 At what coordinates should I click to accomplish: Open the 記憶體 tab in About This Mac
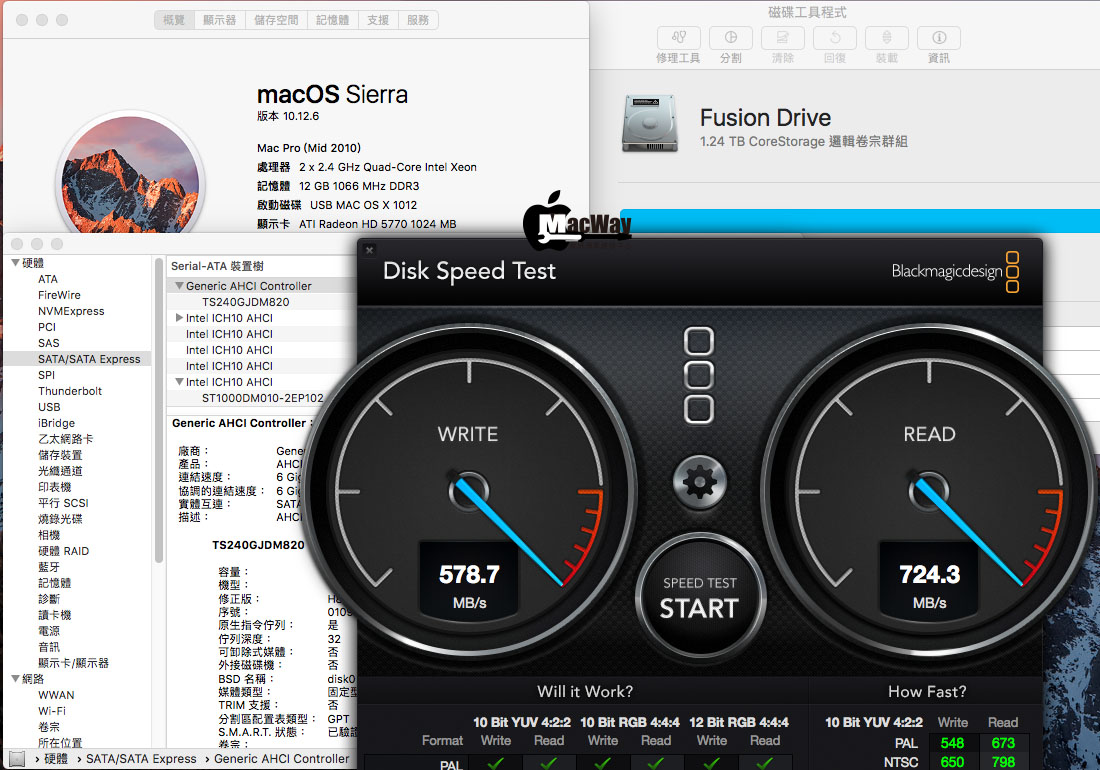[x=333, y=20]
